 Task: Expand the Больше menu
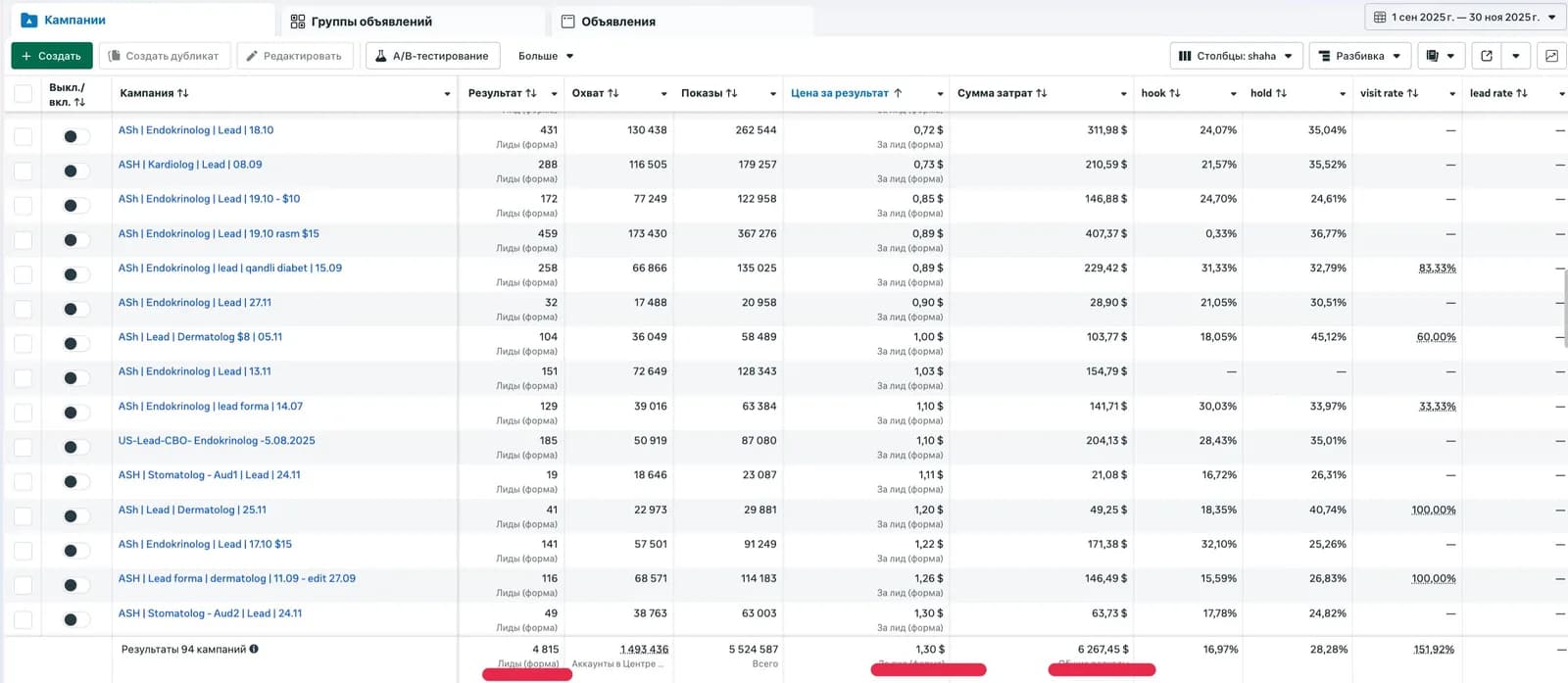coord(546,56)
